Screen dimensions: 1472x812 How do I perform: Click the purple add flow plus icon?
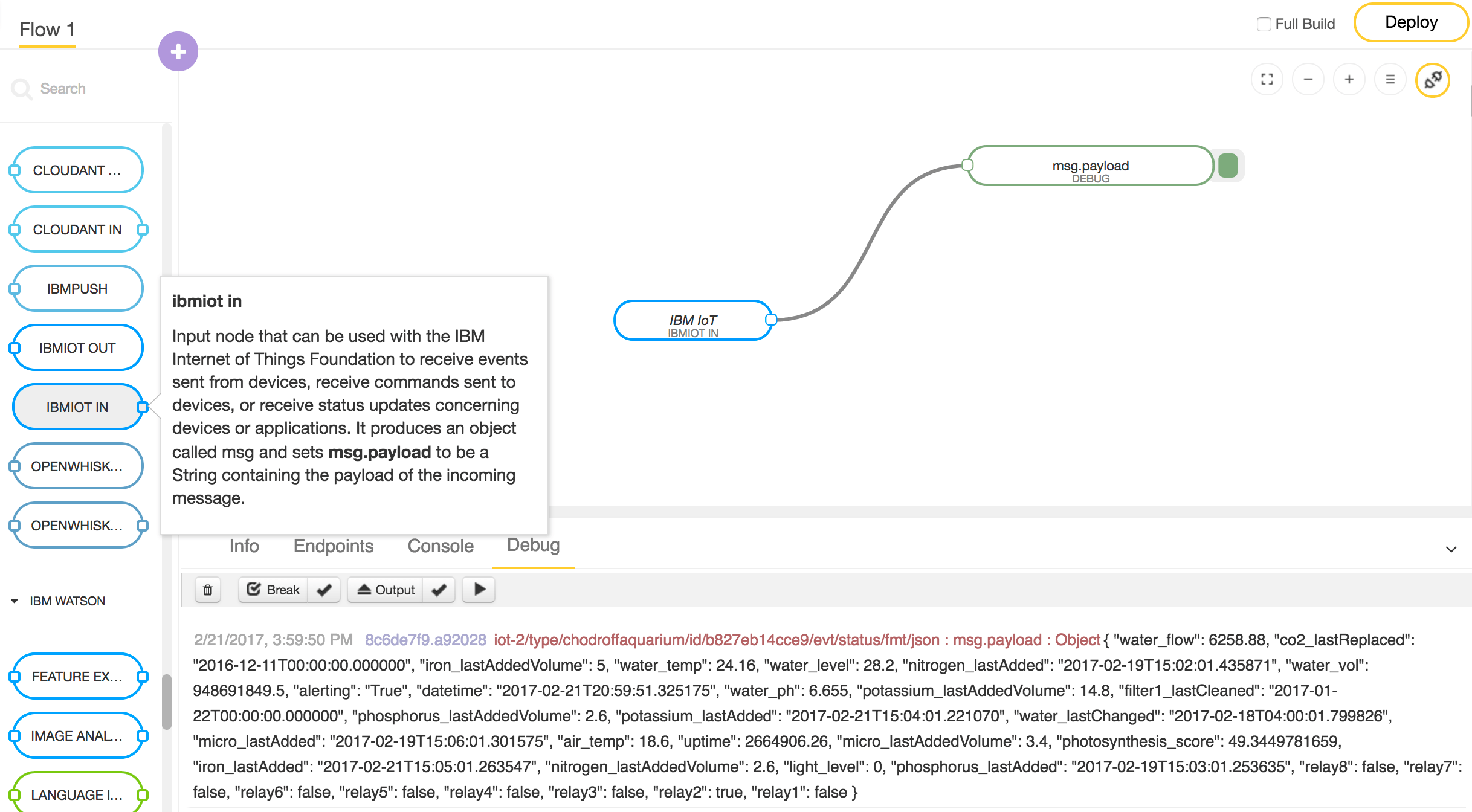tap(178, 51)
